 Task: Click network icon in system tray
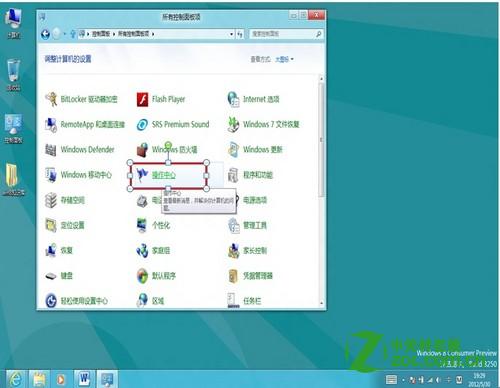point(430,380)
